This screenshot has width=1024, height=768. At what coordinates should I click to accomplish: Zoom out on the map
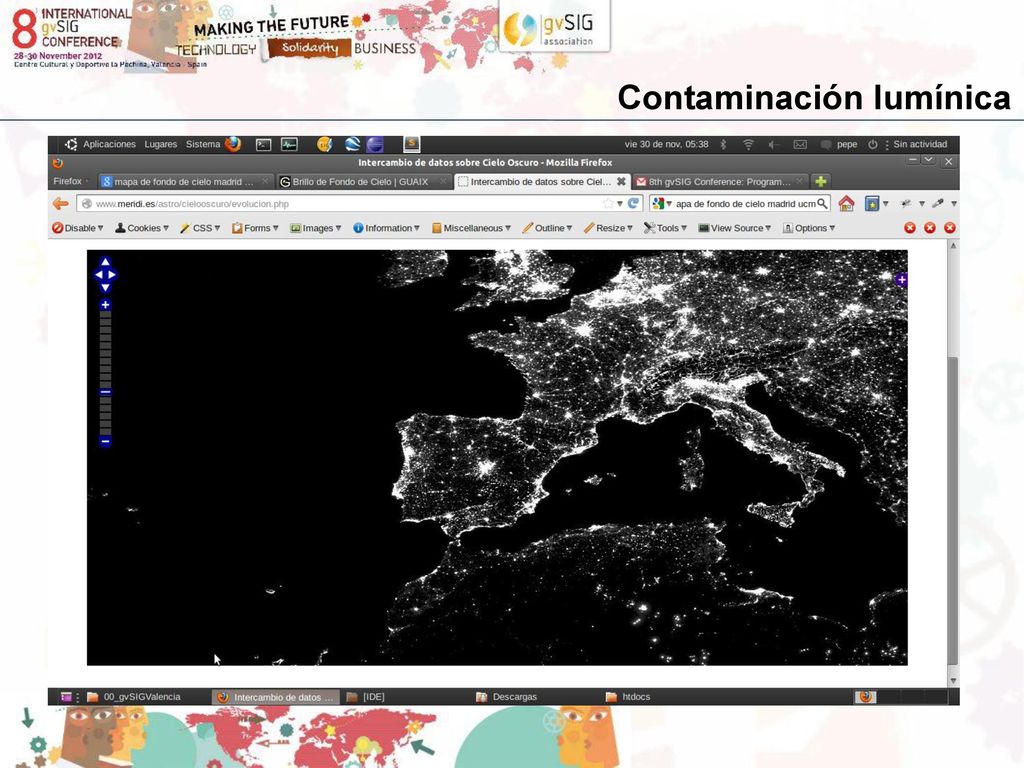(x=105, y=441)
